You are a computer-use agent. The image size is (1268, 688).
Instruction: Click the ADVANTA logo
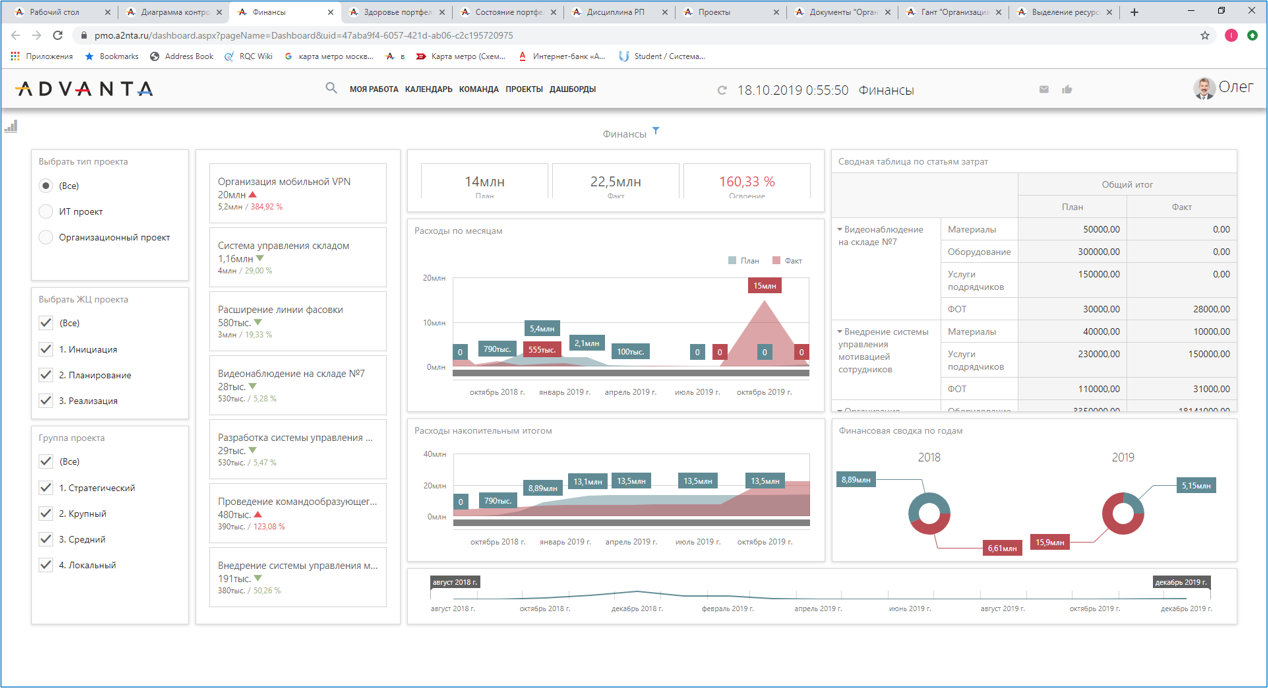pyautogui.click(x=84, y=89)
